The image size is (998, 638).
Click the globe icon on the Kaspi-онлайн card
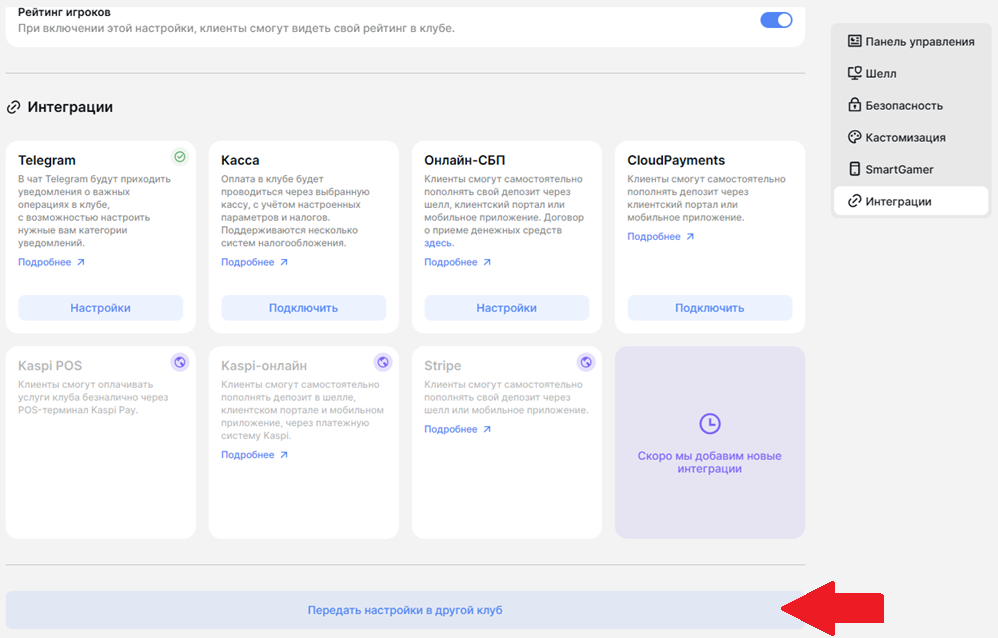click(x=383, y=362)
